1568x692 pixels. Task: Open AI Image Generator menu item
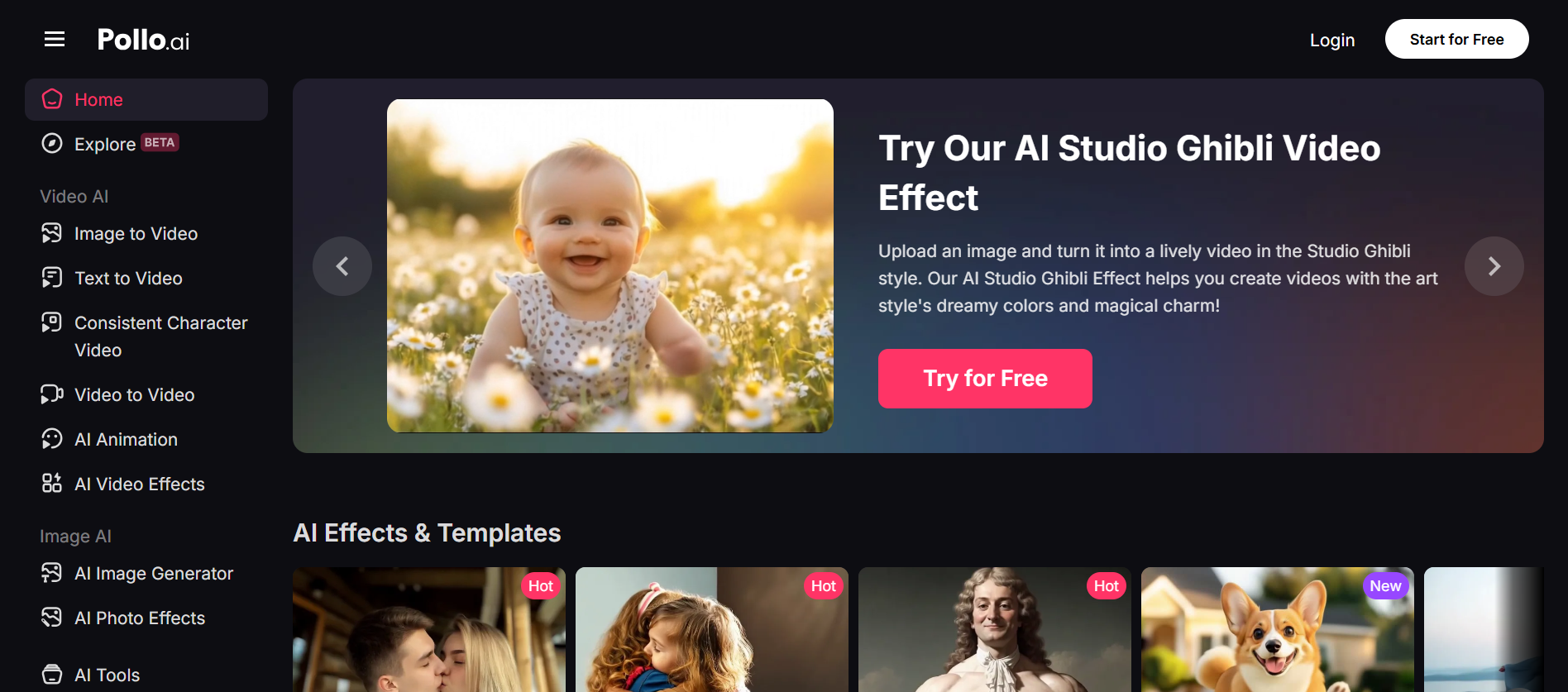tap(137, 573)
